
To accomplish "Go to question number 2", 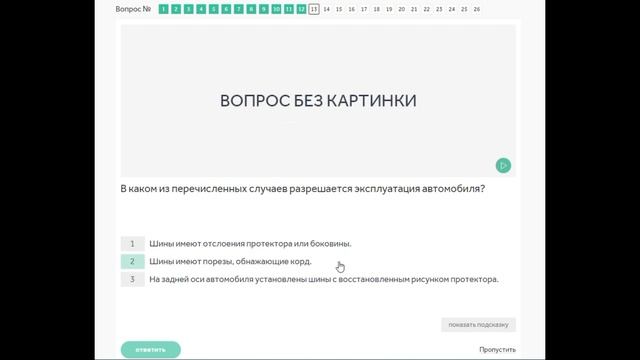I will [x=176, y=9].
